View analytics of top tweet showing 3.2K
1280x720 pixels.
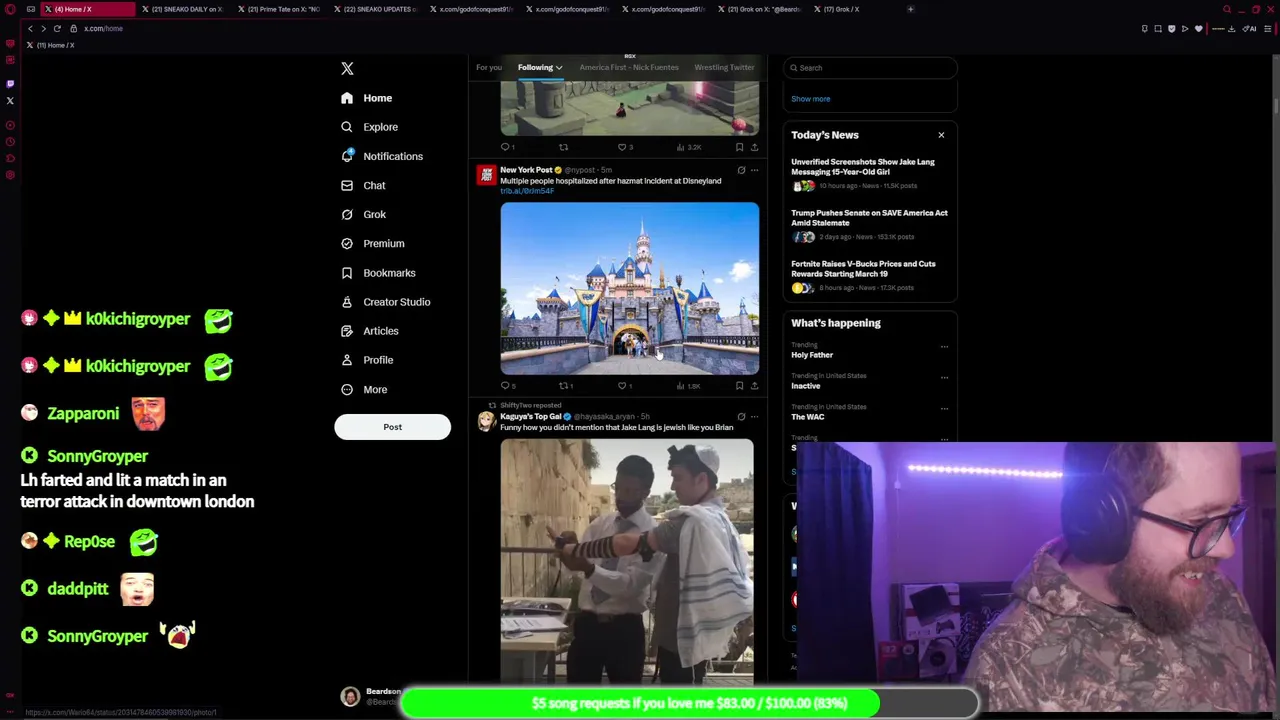(x=689, y=147)
